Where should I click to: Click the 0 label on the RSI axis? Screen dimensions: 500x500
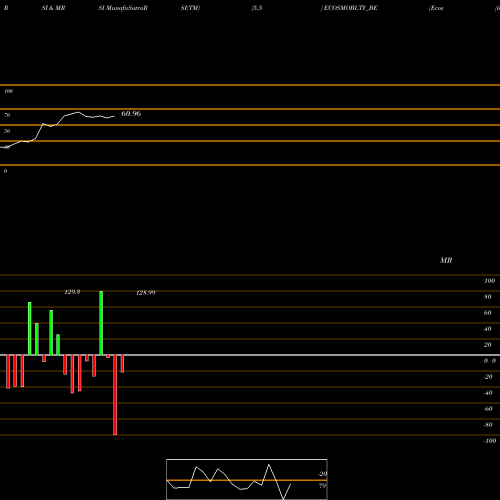click(x=5, y=171)
